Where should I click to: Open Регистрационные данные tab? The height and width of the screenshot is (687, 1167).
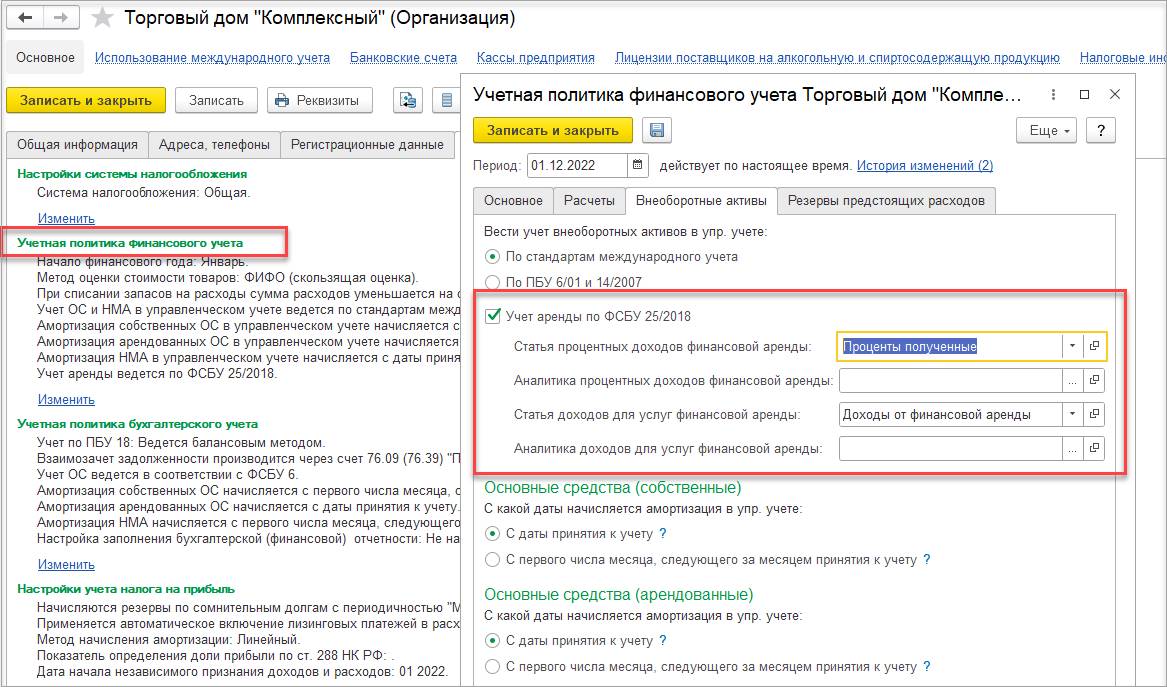pos(367,144)
